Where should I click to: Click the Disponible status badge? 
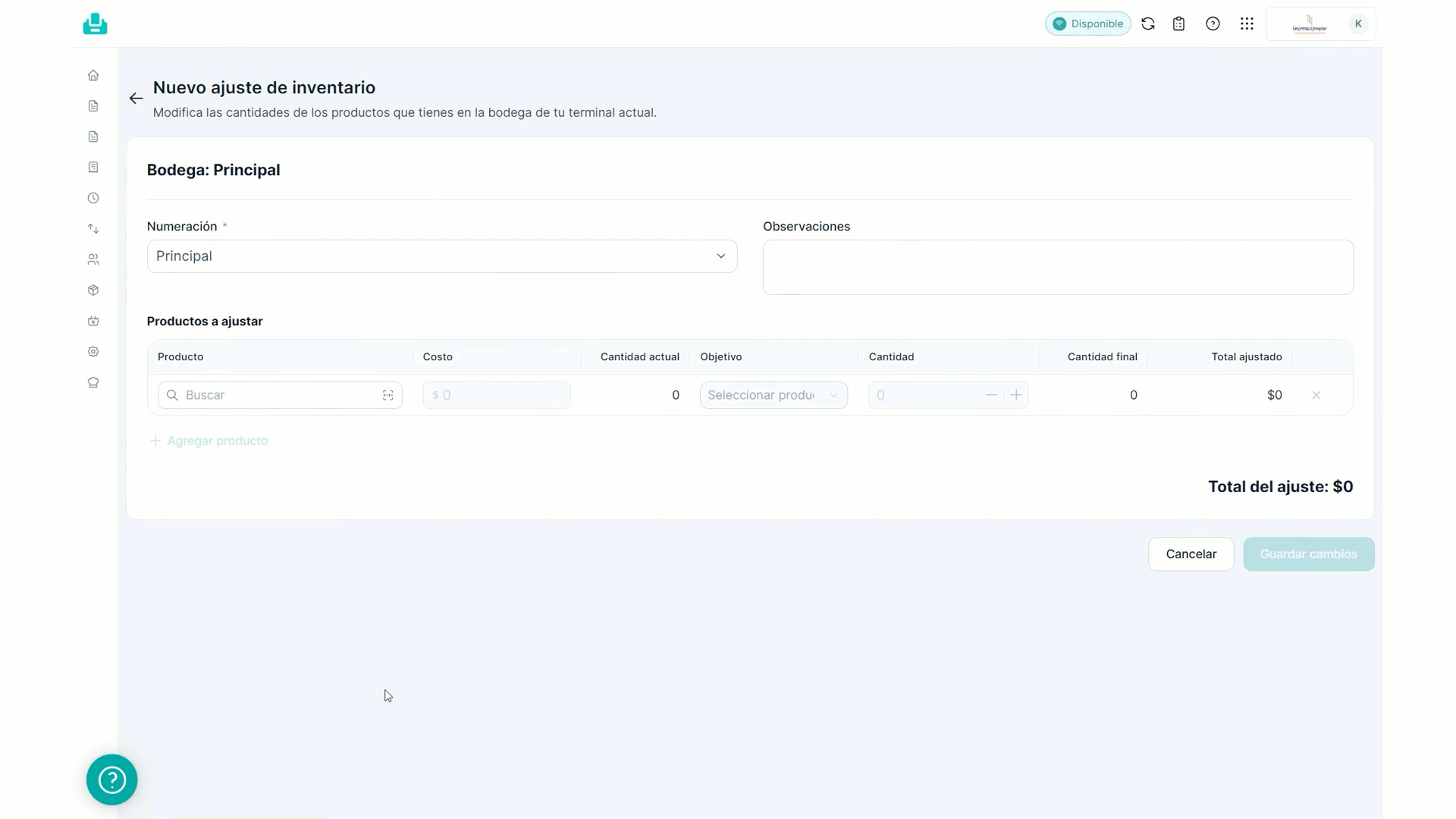[1088, 24]
